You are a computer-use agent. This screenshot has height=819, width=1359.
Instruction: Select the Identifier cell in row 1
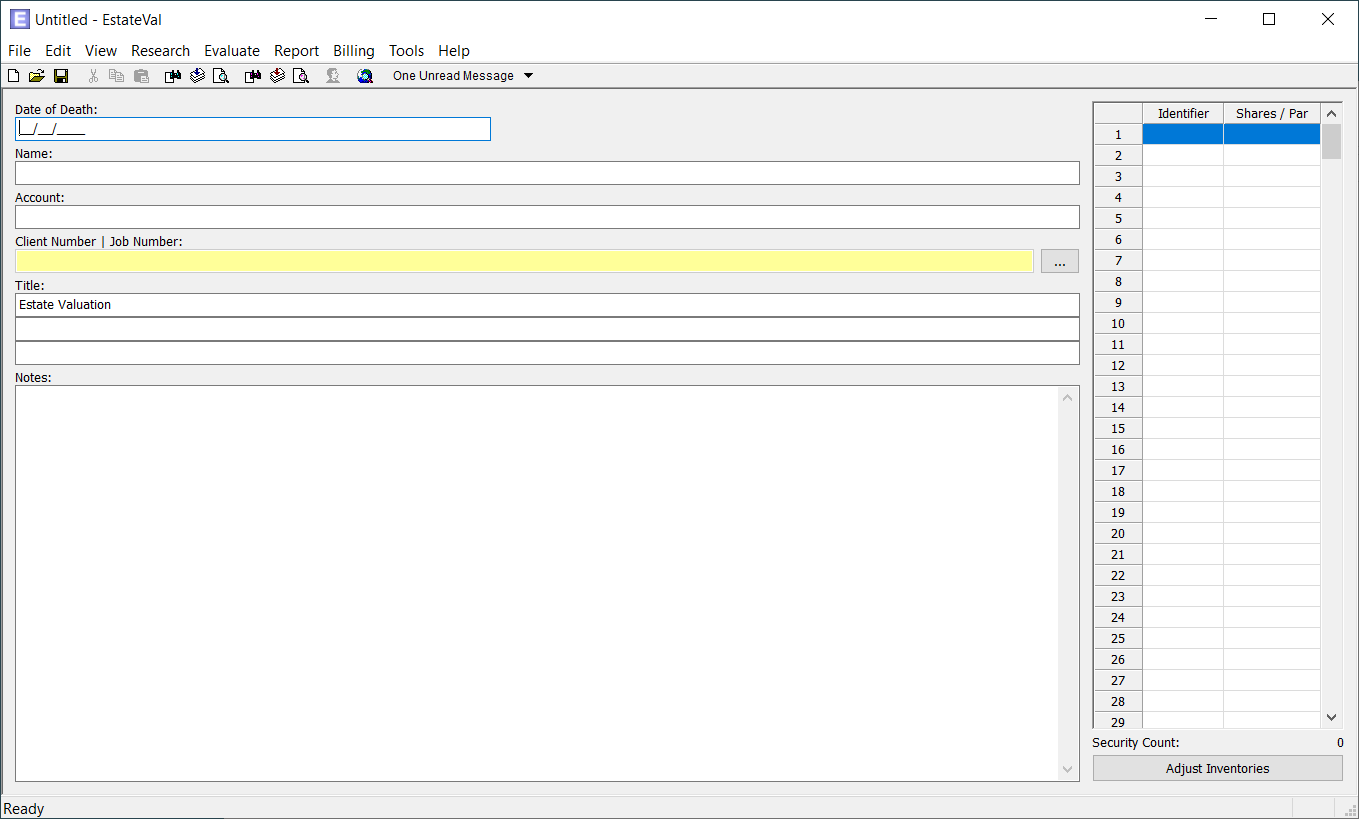[x=1183, y=134]
